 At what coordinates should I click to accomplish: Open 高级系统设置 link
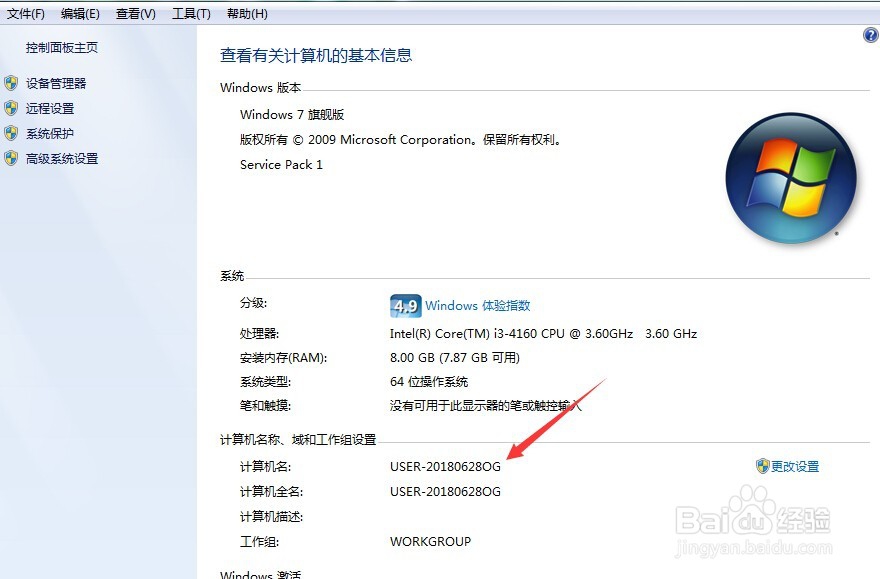(62, 159)
